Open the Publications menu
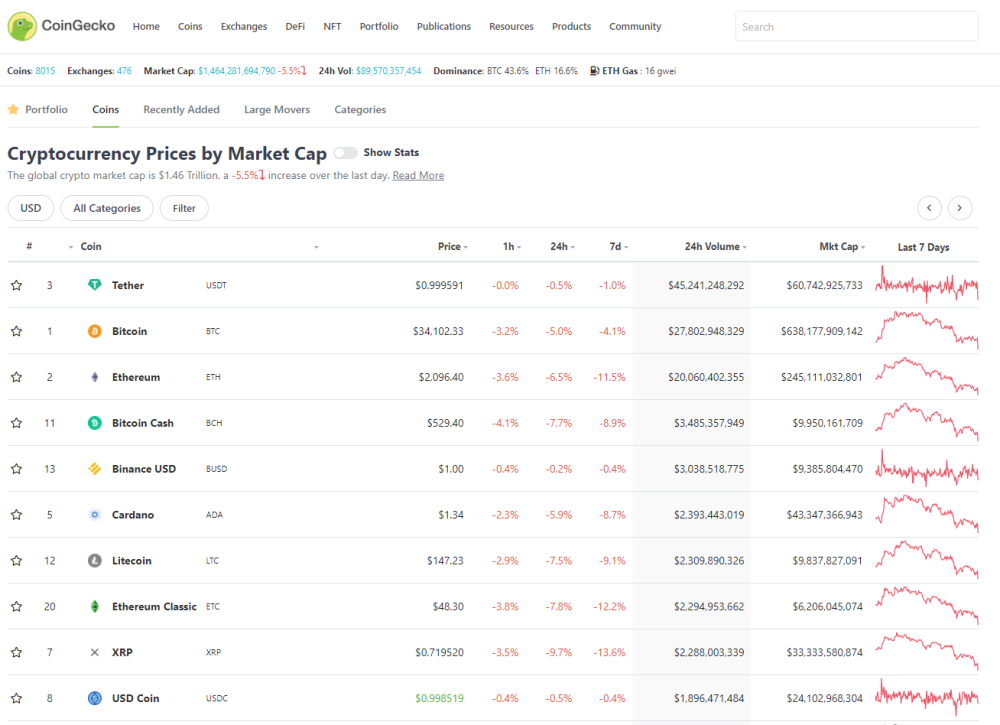1000x725 pixels. 444,26
